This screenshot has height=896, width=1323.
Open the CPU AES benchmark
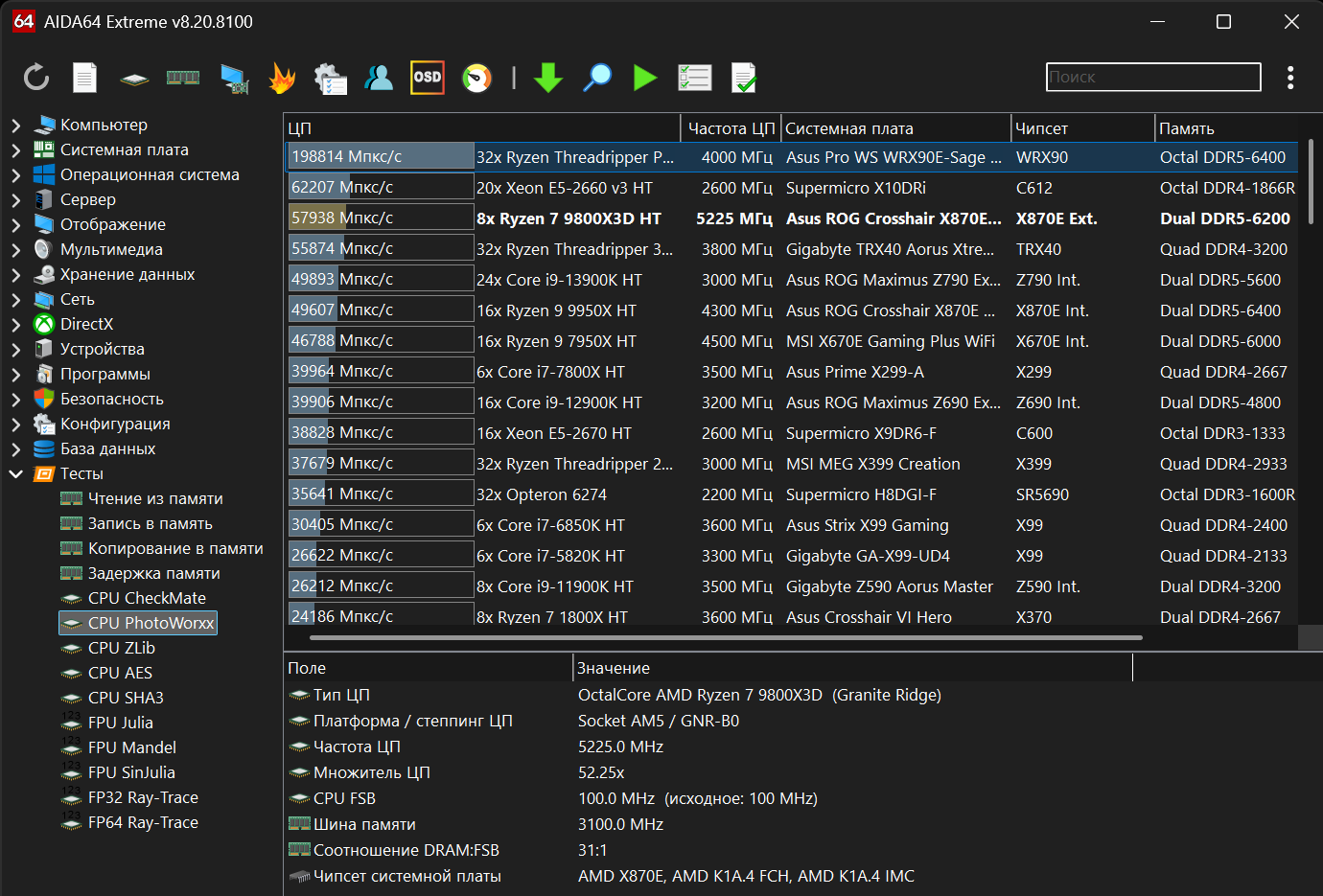120,673
